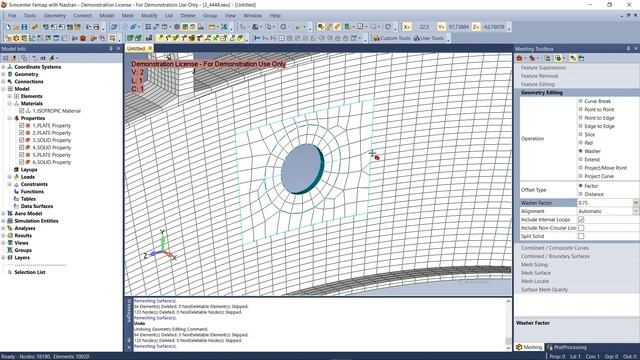Click the Data Surfaces tree icon
640x360 pixels.
click(x=16, y=206)
